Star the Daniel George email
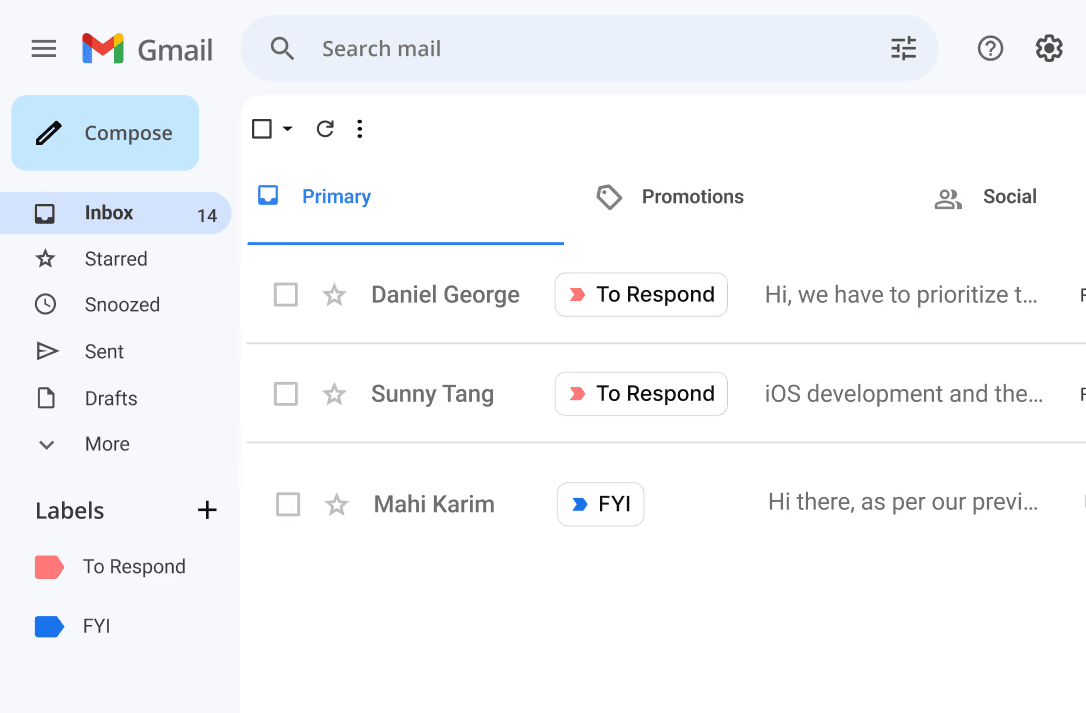This screenshot has width=1086, height=713. [x=335, y=294]
